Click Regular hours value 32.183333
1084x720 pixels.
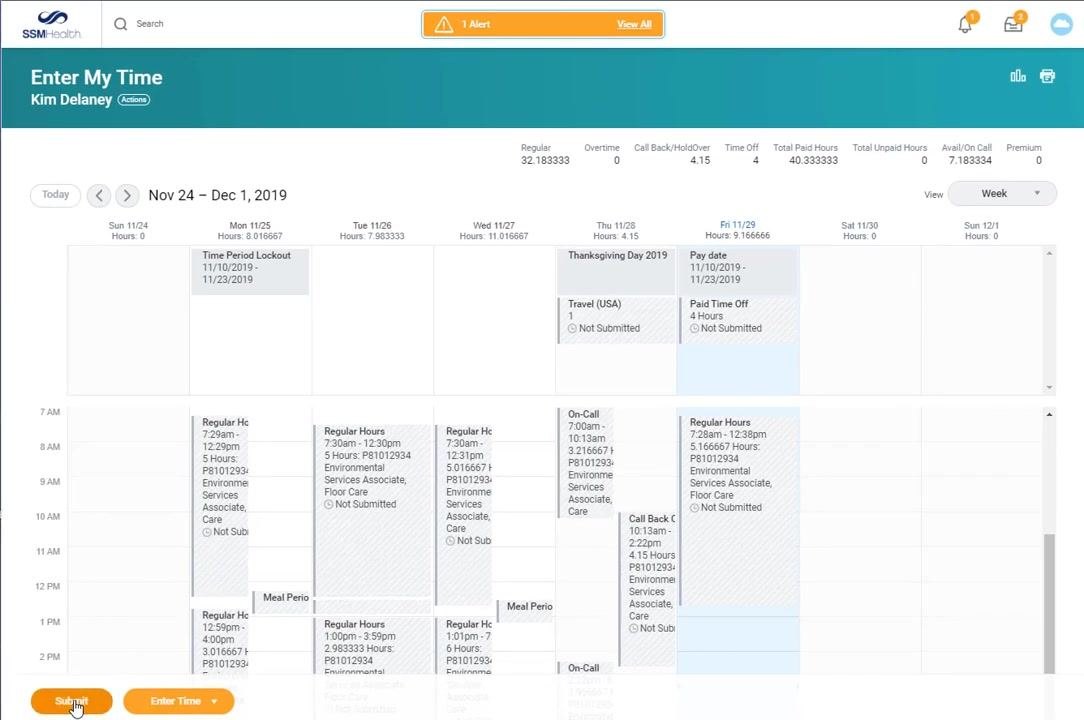(x=545, y=160)
